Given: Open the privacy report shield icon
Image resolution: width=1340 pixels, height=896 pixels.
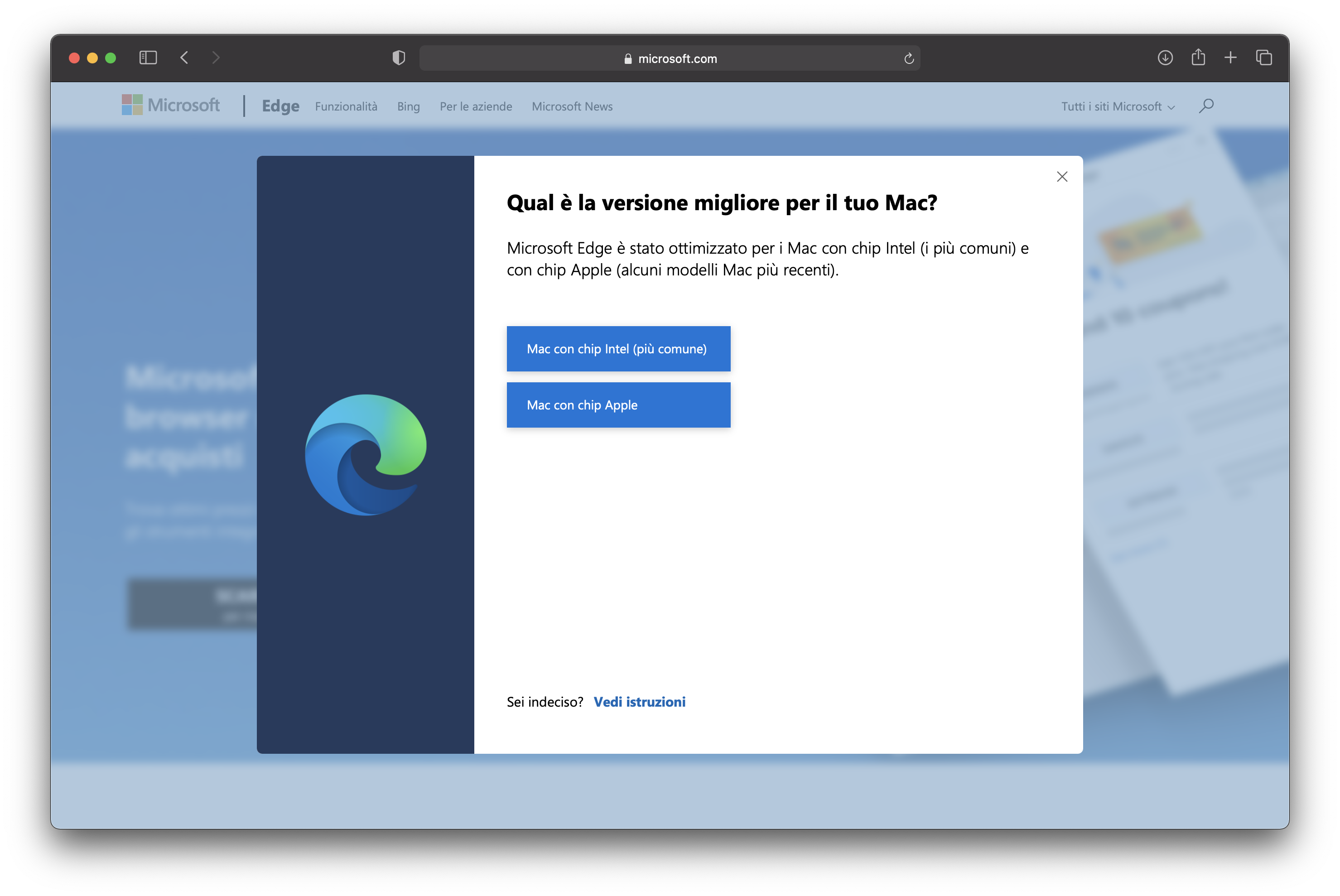Looking at the screenshot, I should pyautogui.click(x=399, y=58).
